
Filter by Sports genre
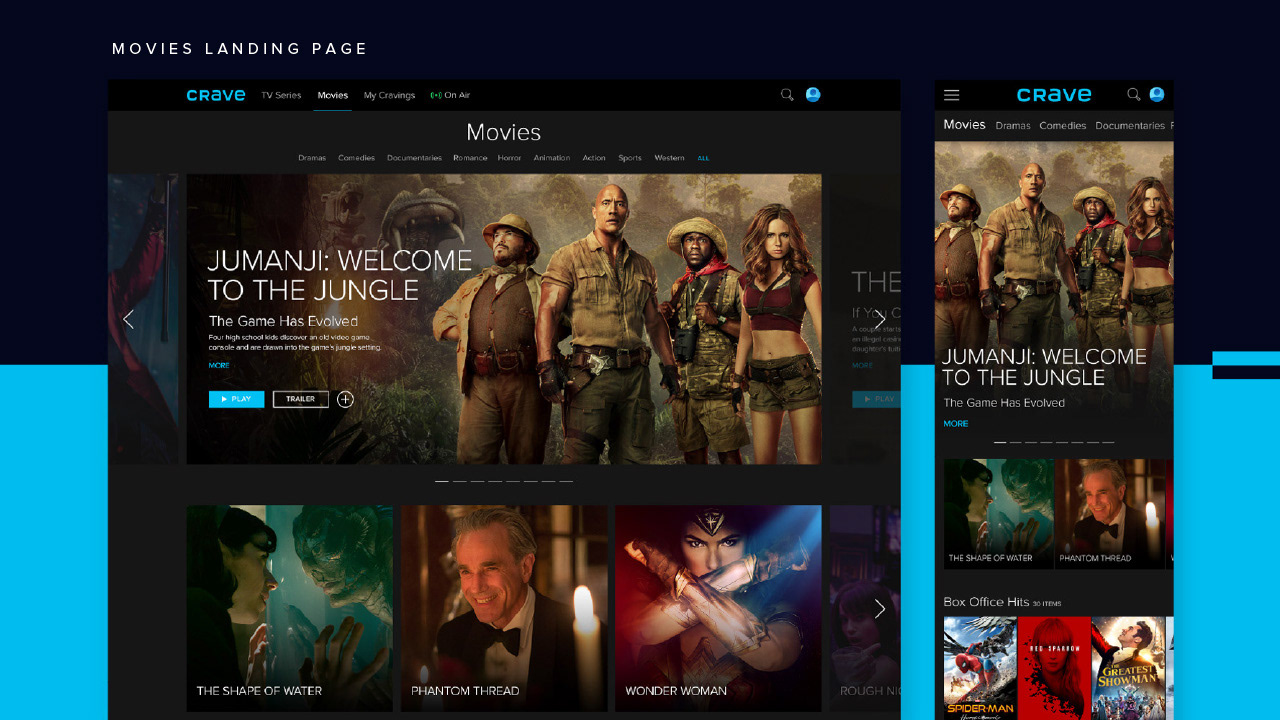630,158
